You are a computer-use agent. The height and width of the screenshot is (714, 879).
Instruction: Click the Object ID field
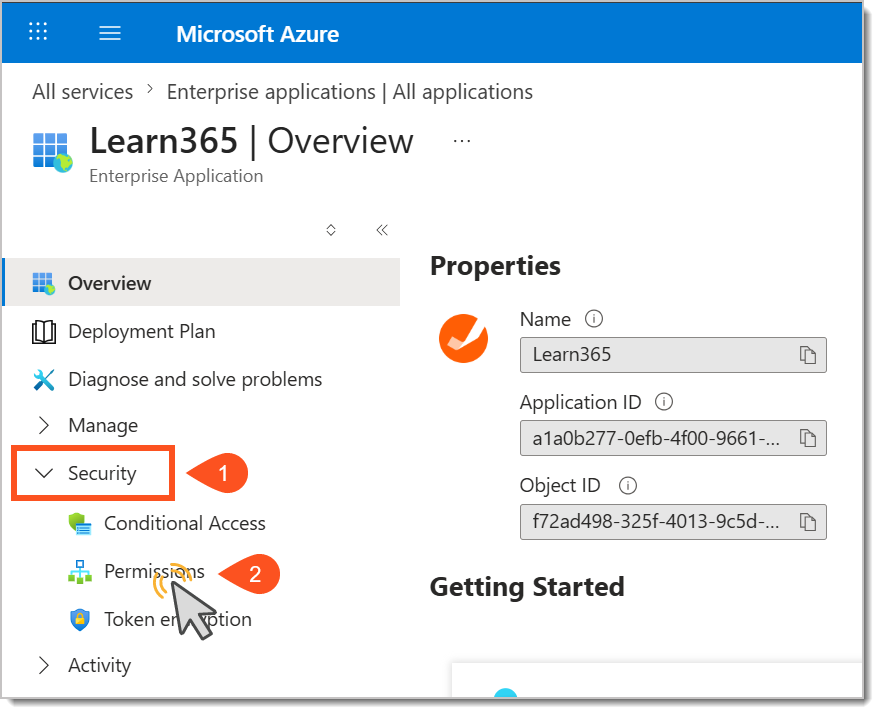tap(673, 522)
